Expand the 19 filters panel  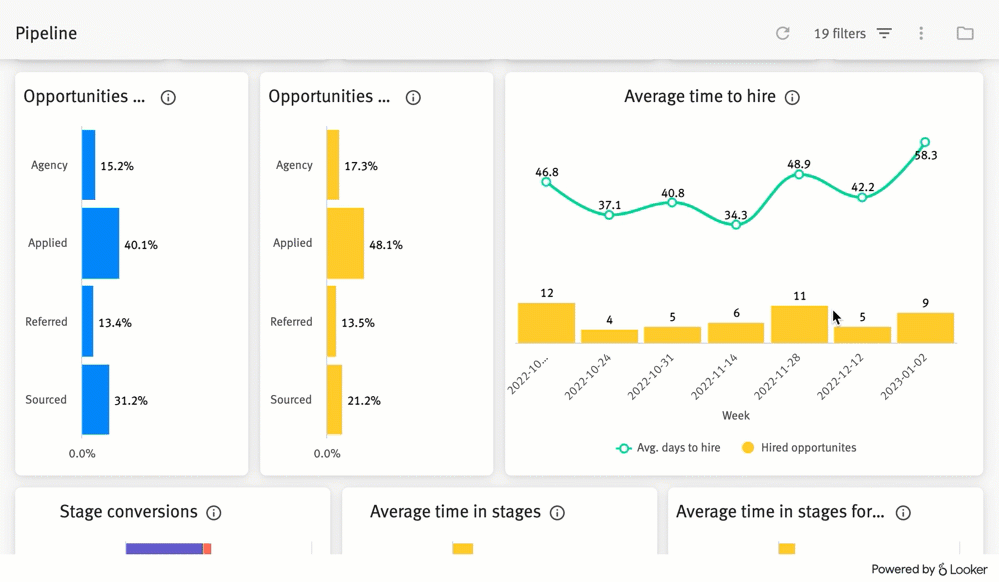tap(841, 33)
